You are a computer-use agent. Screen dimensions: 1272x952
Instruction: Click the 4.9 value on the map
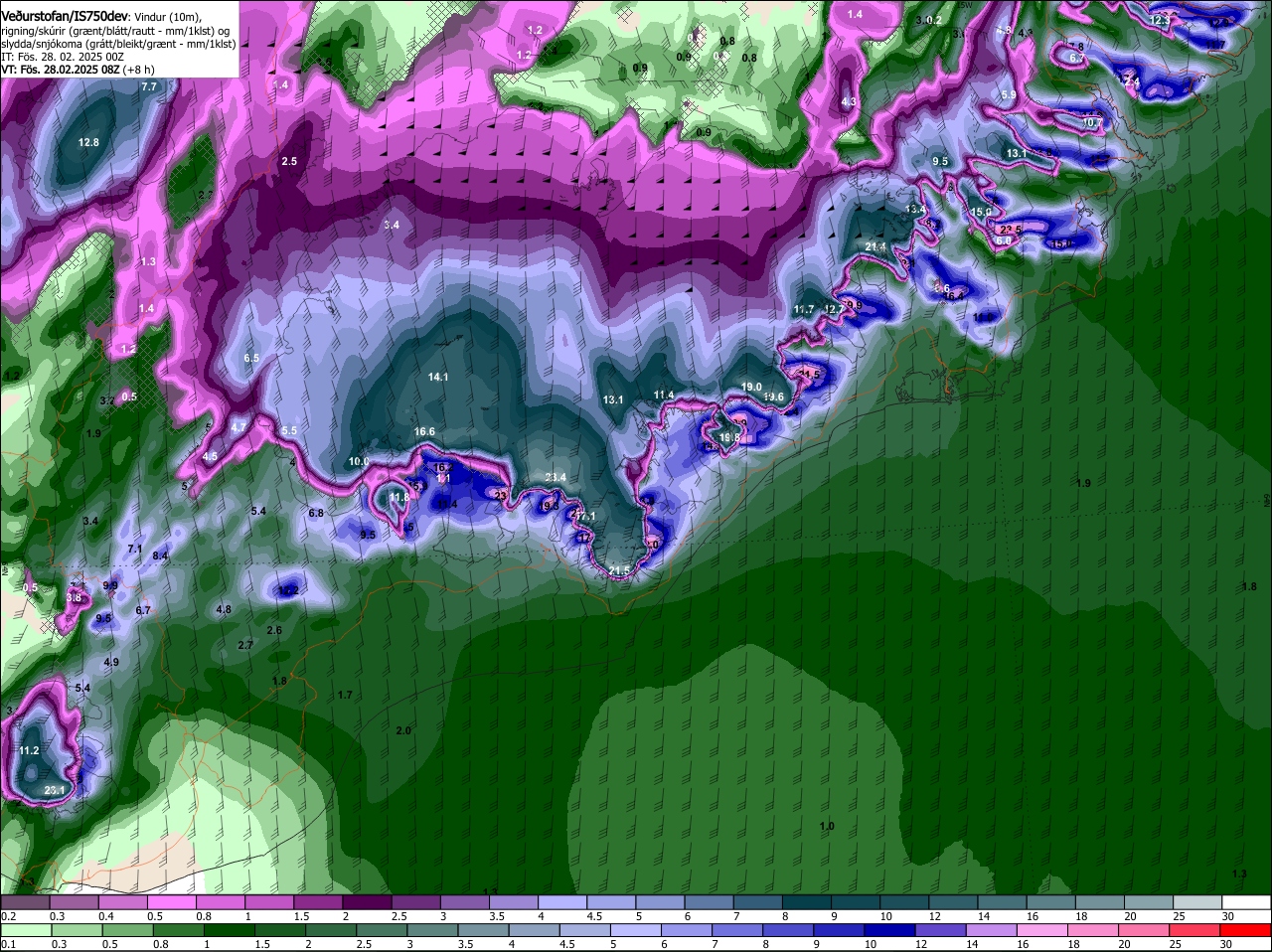(x=111, y=663)
